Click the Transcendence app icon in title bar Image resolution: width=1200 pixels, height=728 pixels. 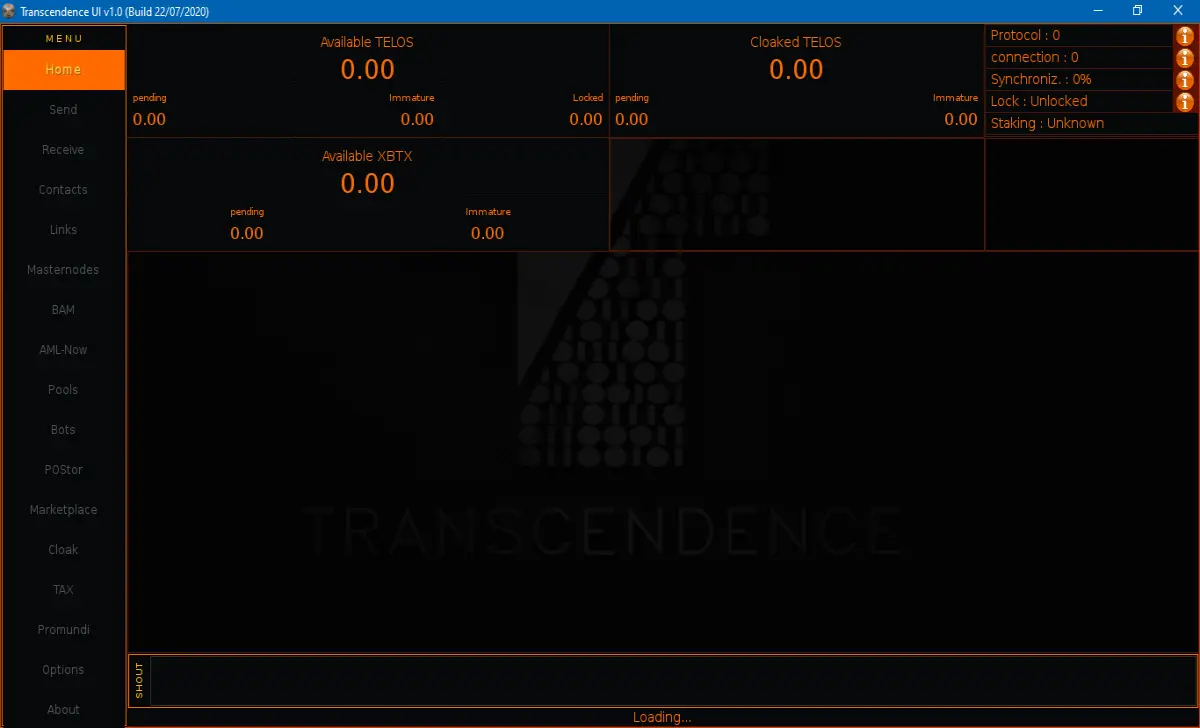pos(9,11)
